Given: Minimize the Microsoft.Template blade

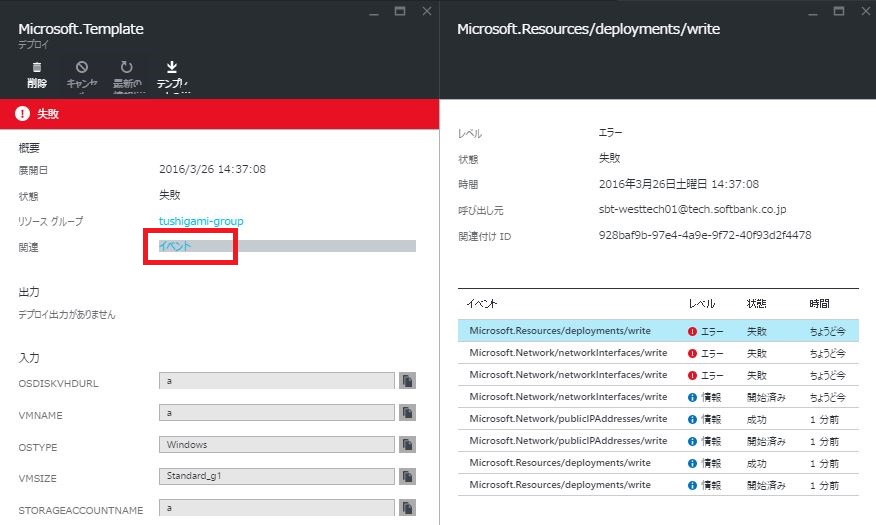Looking at the screenshot, I should click(374, 12).
